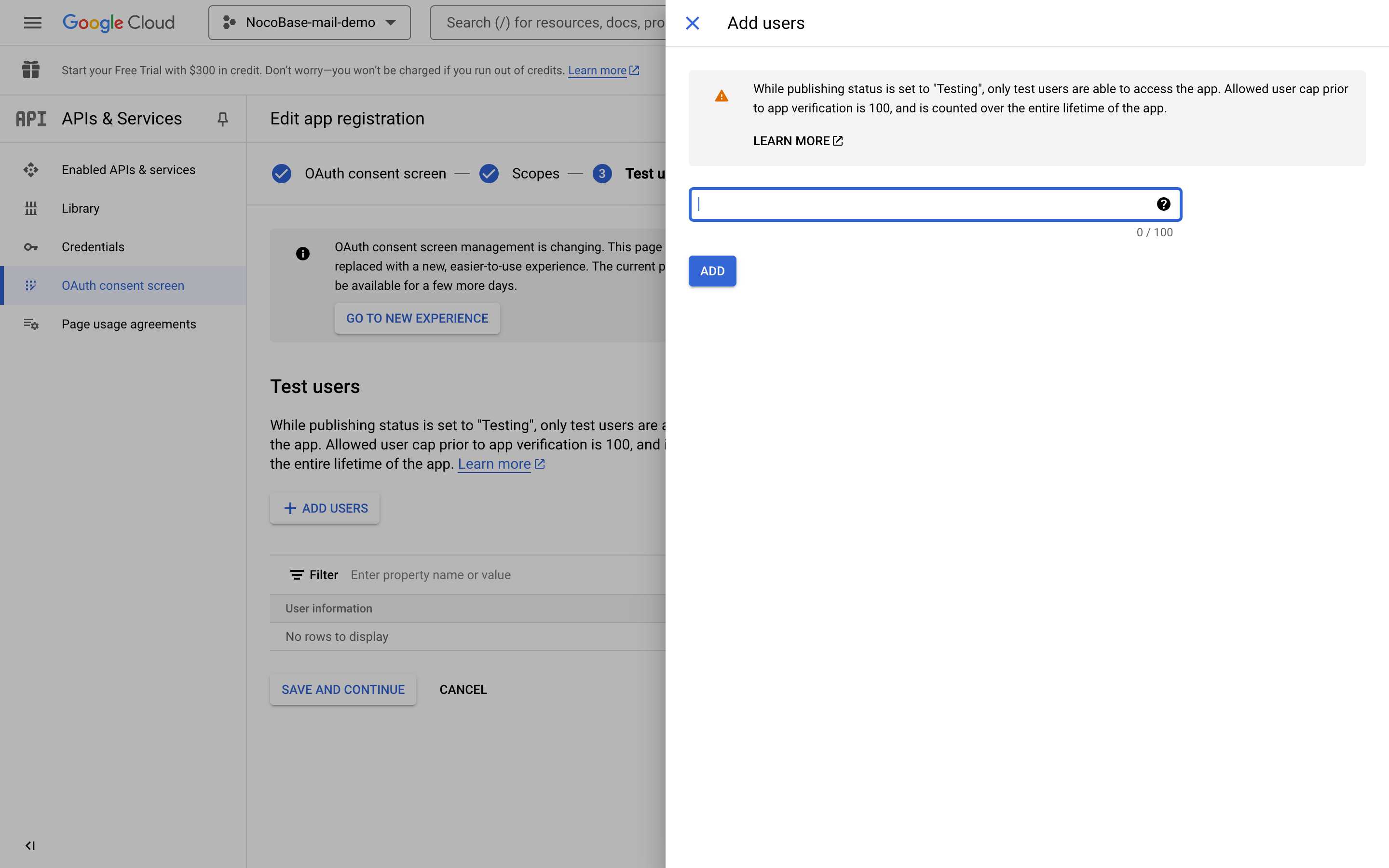Pin the APIs & Services menu
This screenshot has width=1389, height=868.
click(x=223, y=119)
